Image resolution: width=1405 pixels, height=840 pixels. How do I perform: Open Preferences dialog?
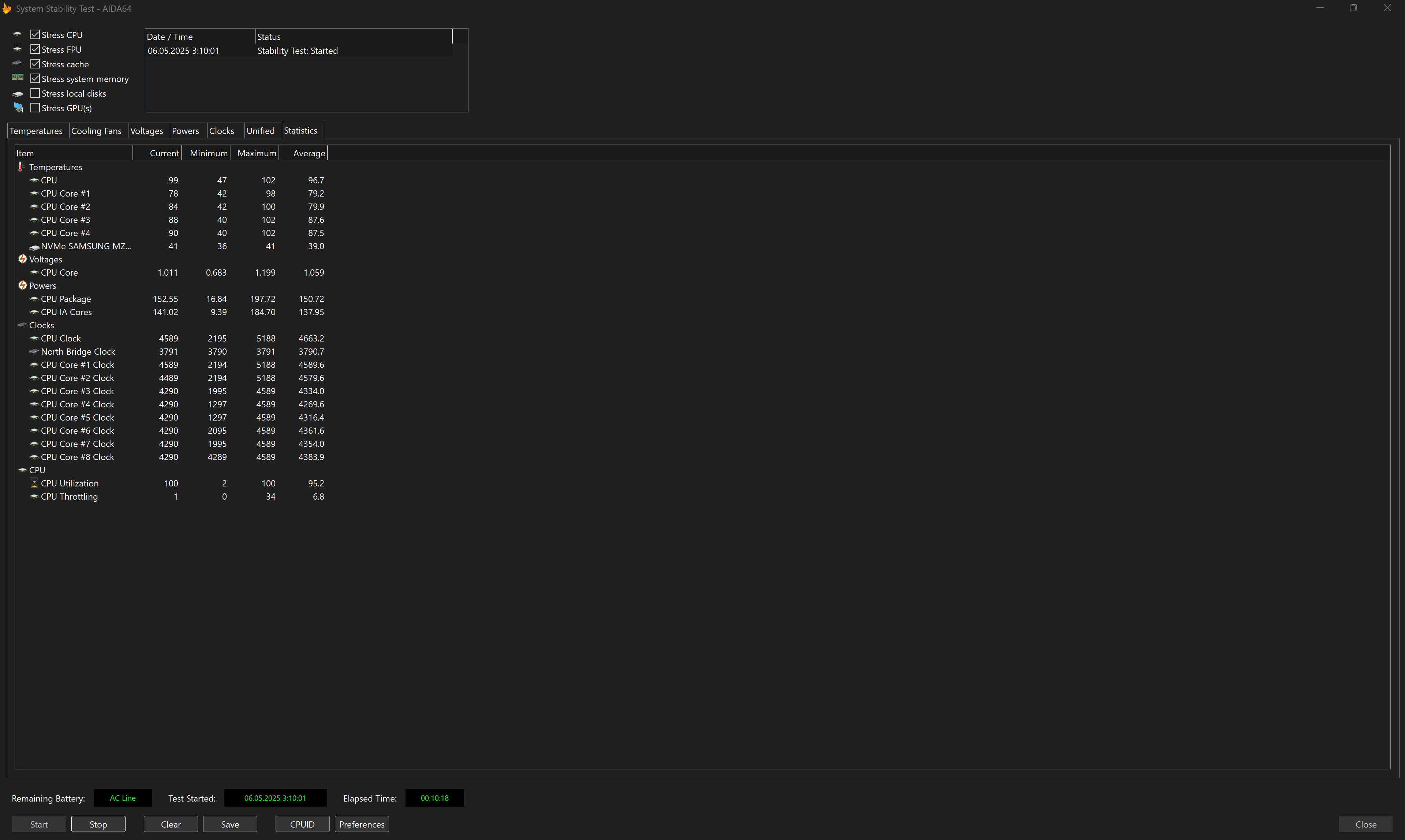(362, 824)
